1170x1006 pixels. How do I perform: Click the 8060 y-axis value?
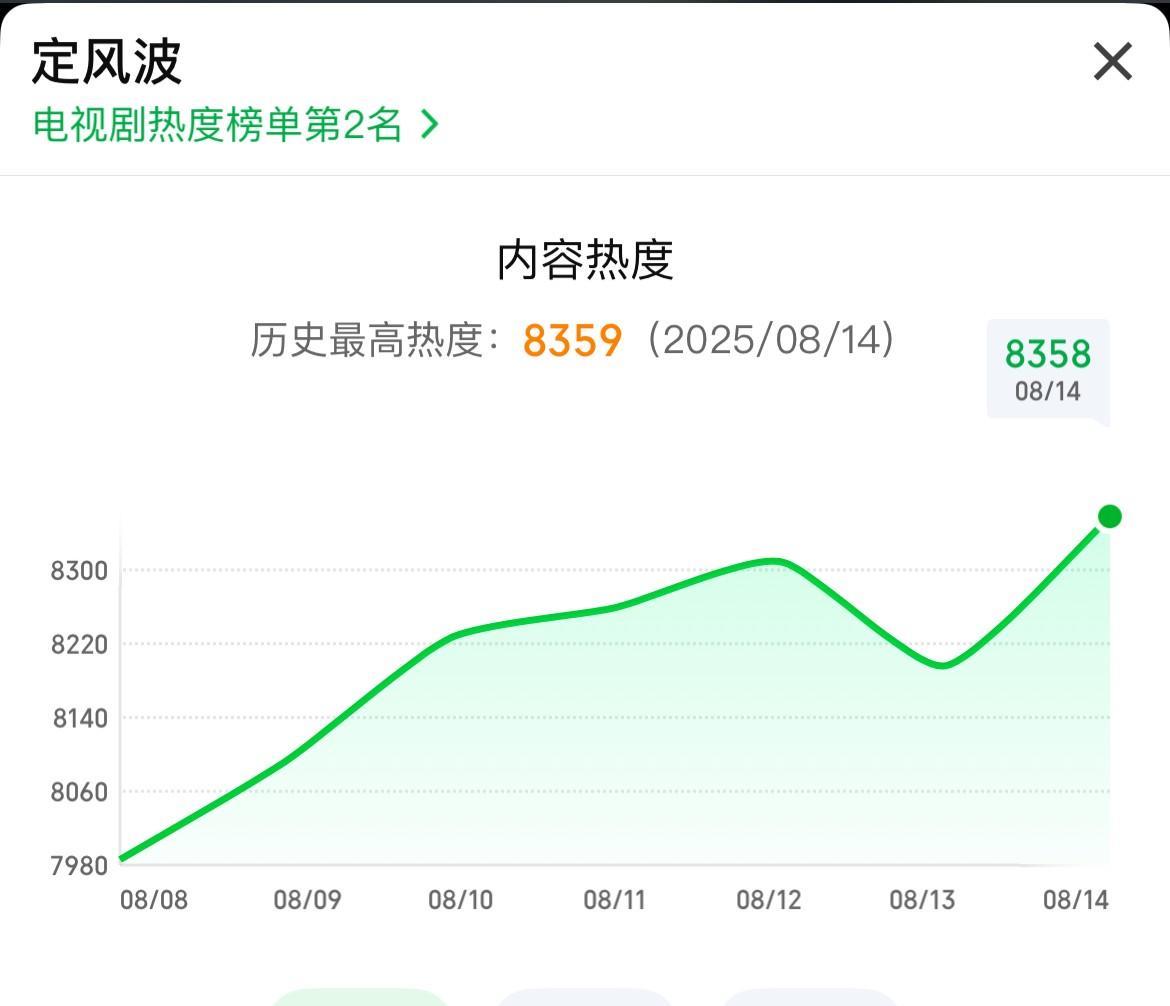point(79,792)
